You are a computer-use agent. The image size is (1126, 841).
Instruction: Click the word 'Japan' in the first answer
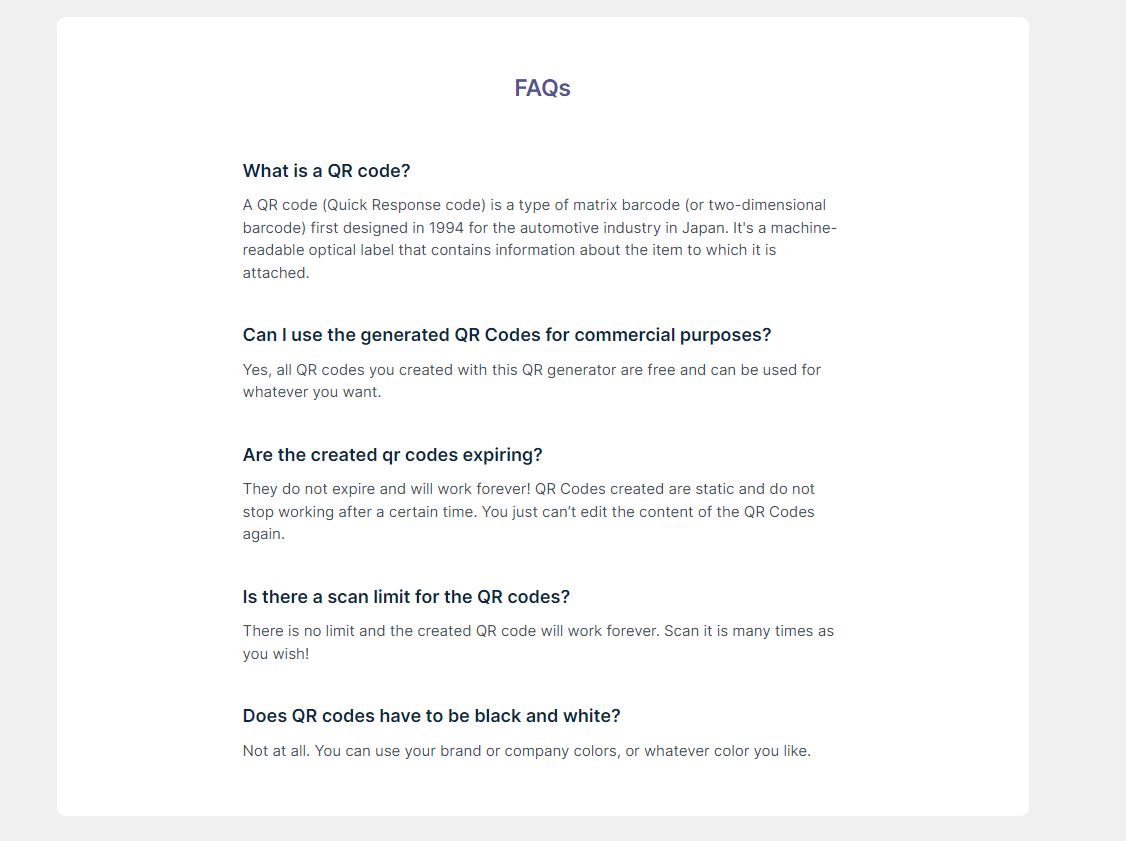[x=704, y=228]
